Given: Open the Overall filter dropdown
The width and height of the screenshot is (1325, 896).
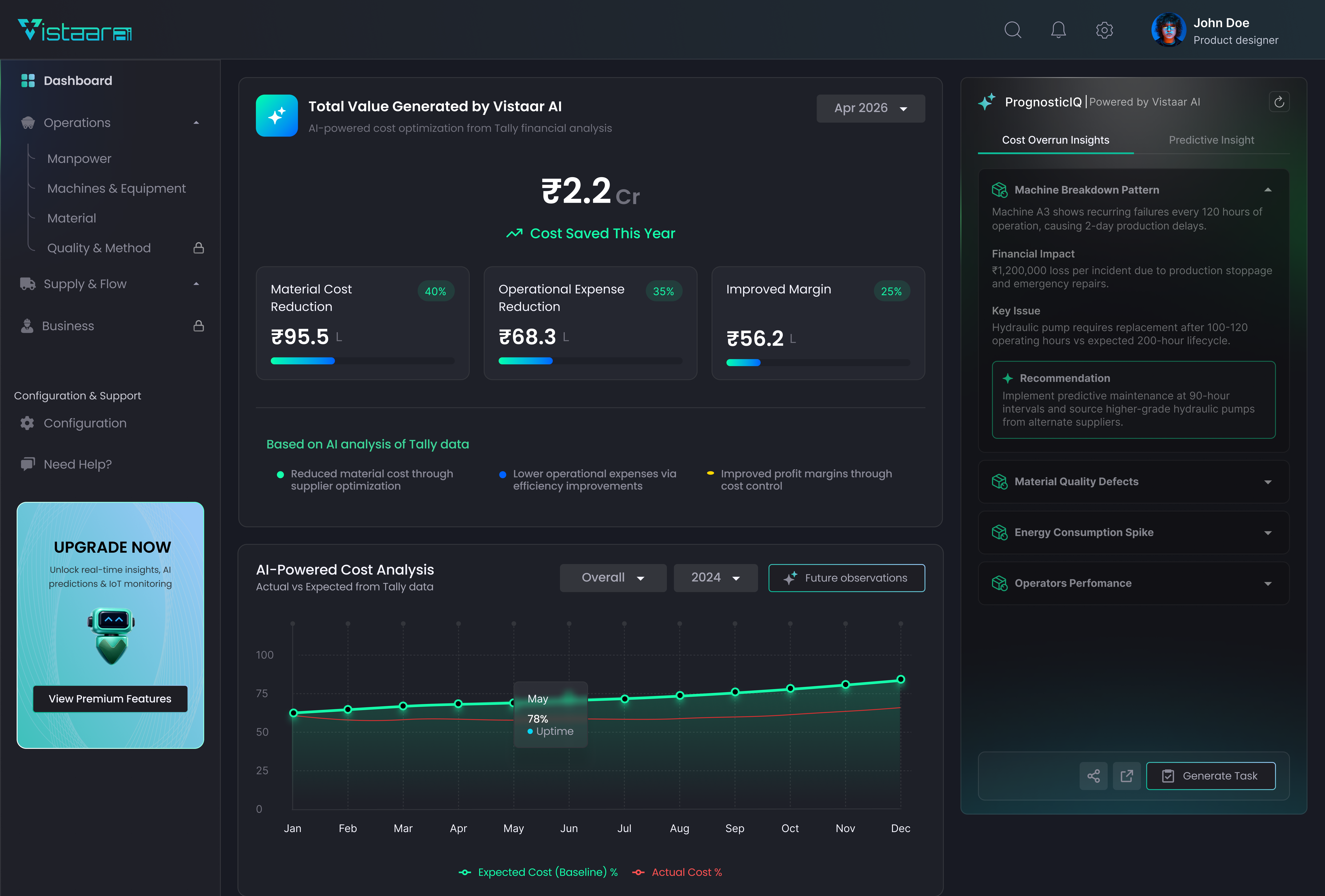Looking at the screenshot, I should [613, 578].
